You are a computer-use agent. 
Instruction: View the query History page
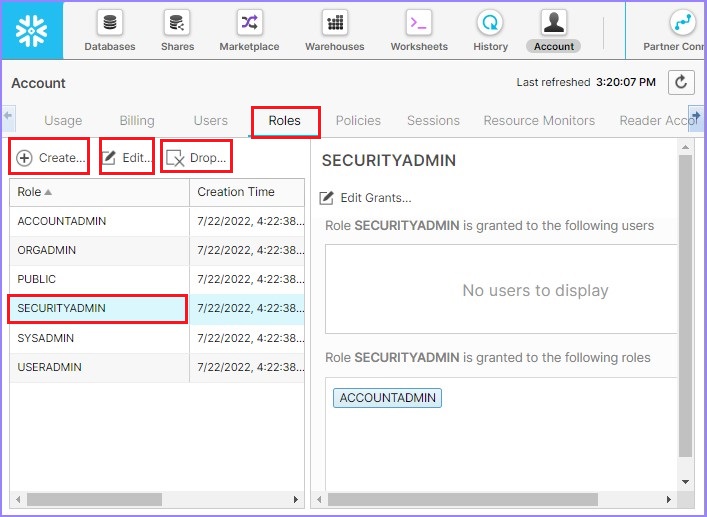pos(490,30)
